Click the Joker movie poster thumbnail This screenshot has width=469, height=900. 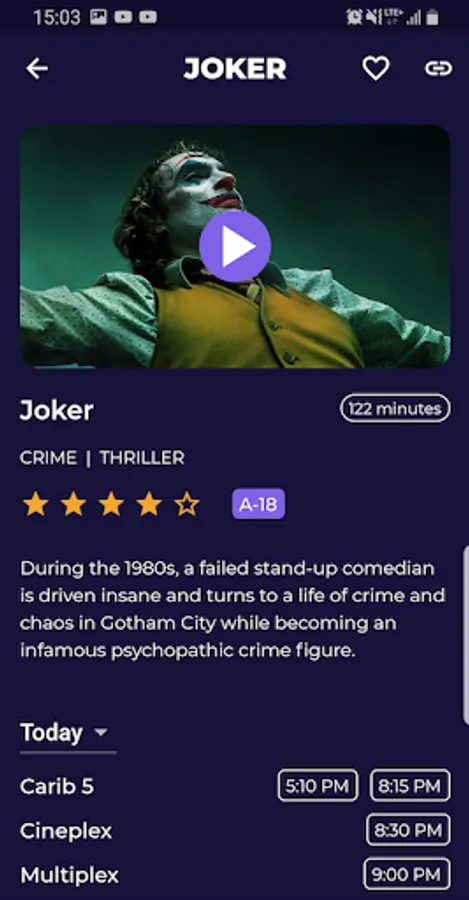[235, 246]
